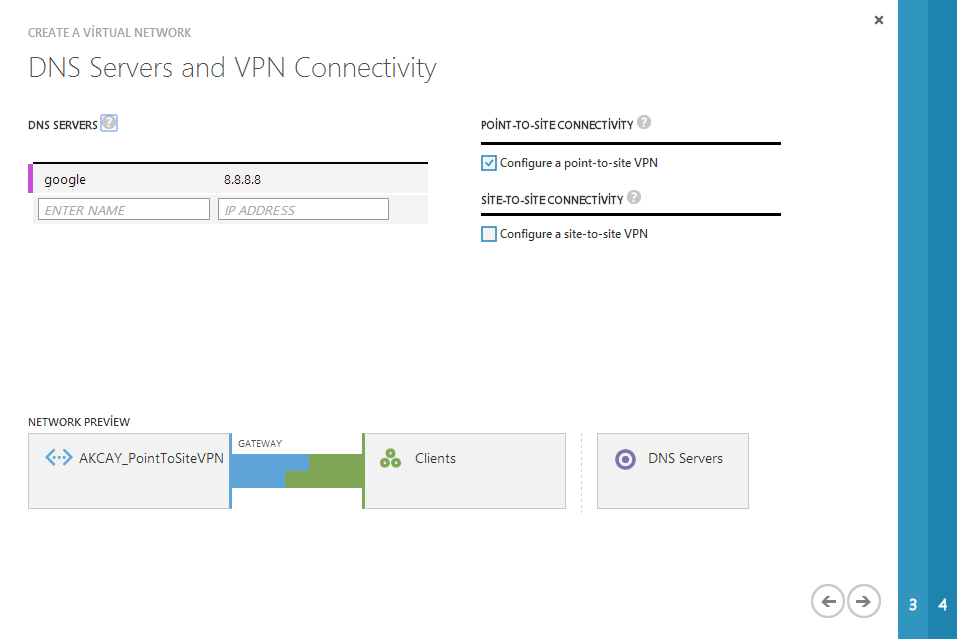Screen dimensions: 957x639
Task: Click the Clients preview tile
Action: click(464, 471)
